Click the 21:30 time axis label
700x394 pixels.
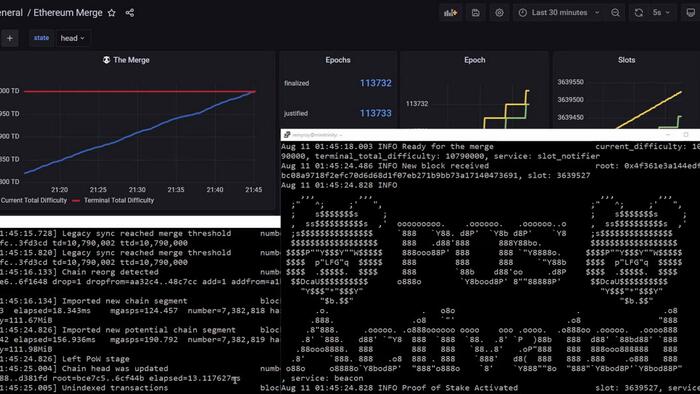click(x=137, y=190)
